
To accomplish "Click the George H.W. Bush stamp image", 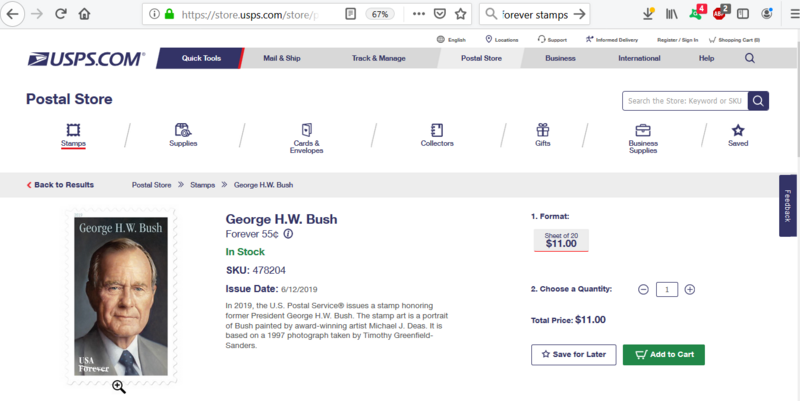I will coord(121,296).
